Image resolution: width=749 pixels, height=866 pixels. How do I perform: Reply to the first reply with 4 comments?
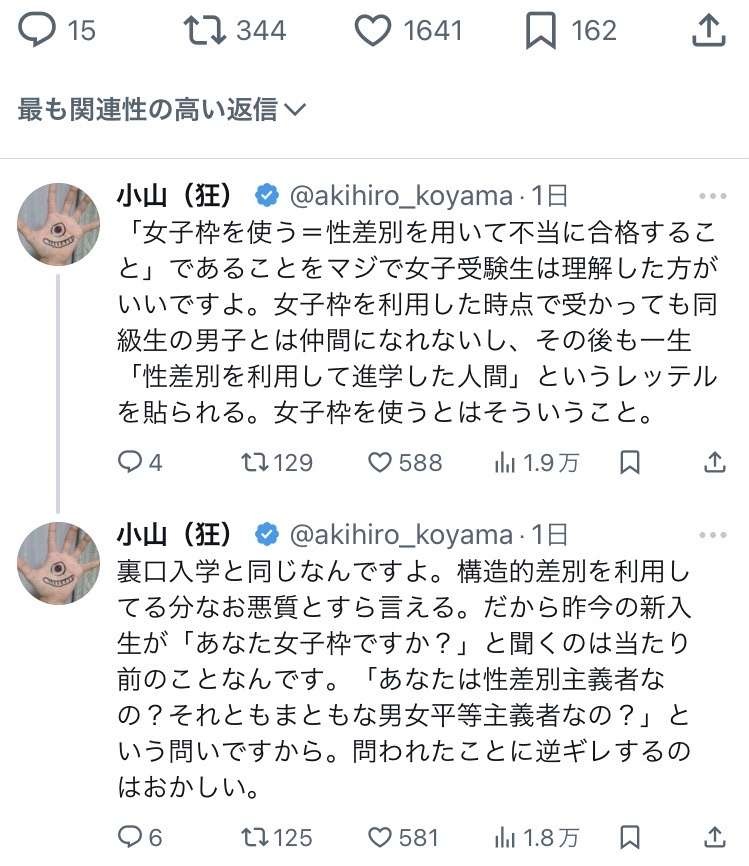[x=131, y=462]
